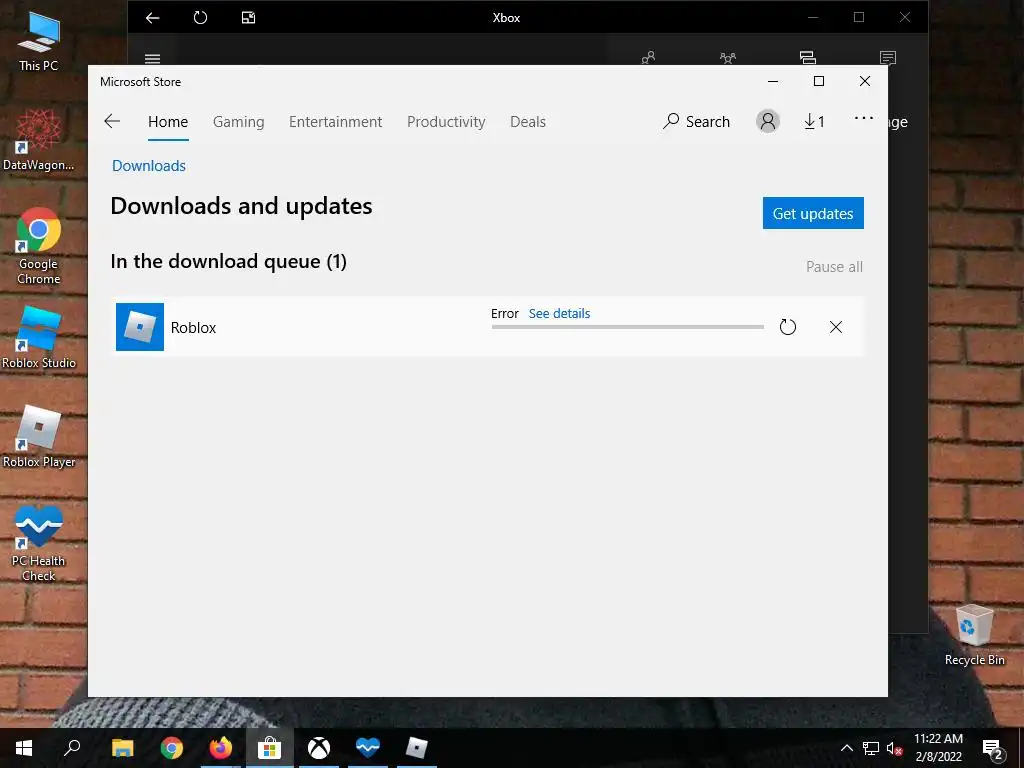
Task: Open the See more ellipsis menu
Action: point(863,118)
